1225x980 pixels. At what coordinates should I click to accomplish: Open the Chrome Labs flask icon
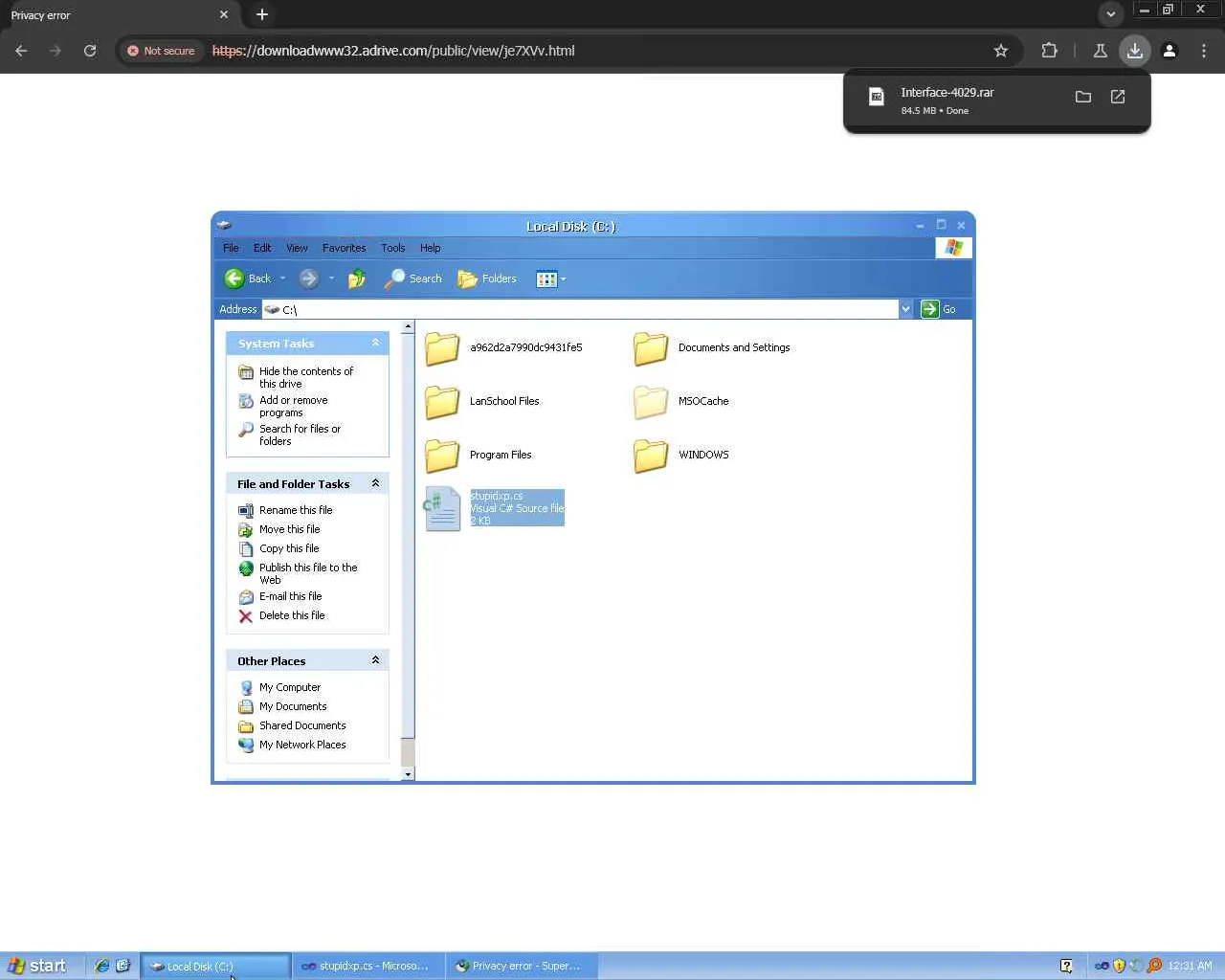[x=1101, y=51]
